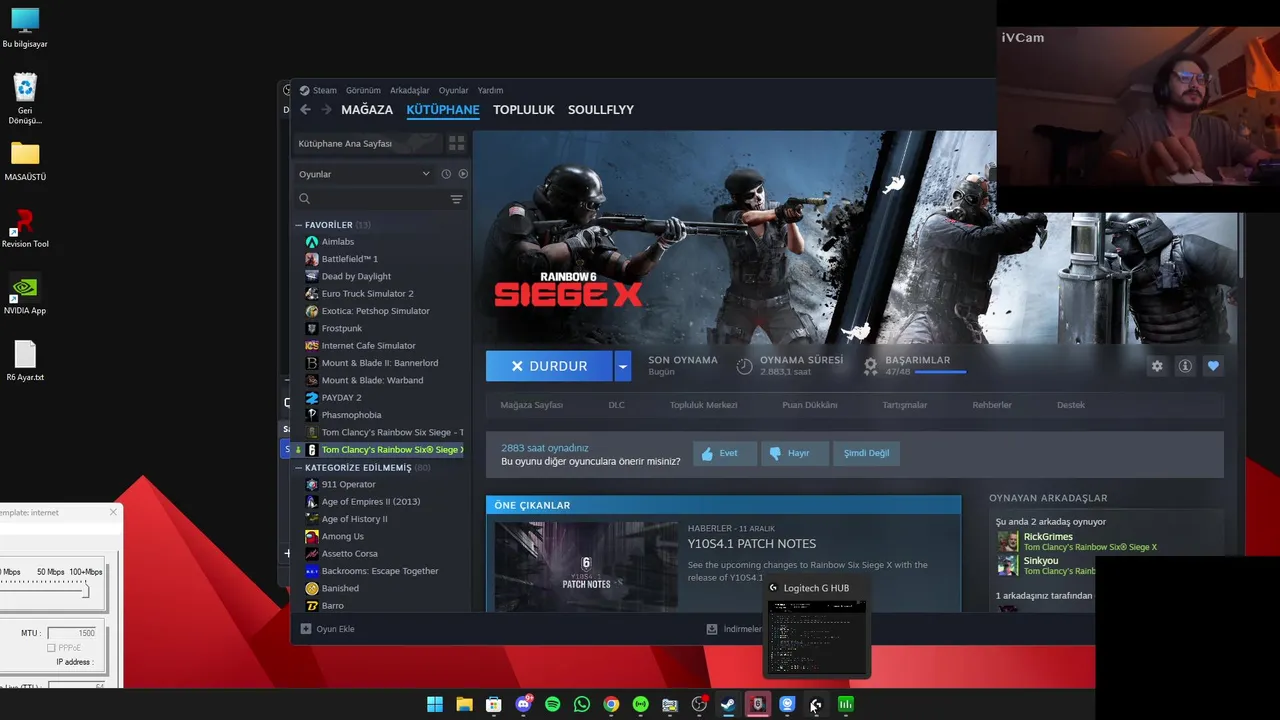Open the DLC tab link

point(616,405)
